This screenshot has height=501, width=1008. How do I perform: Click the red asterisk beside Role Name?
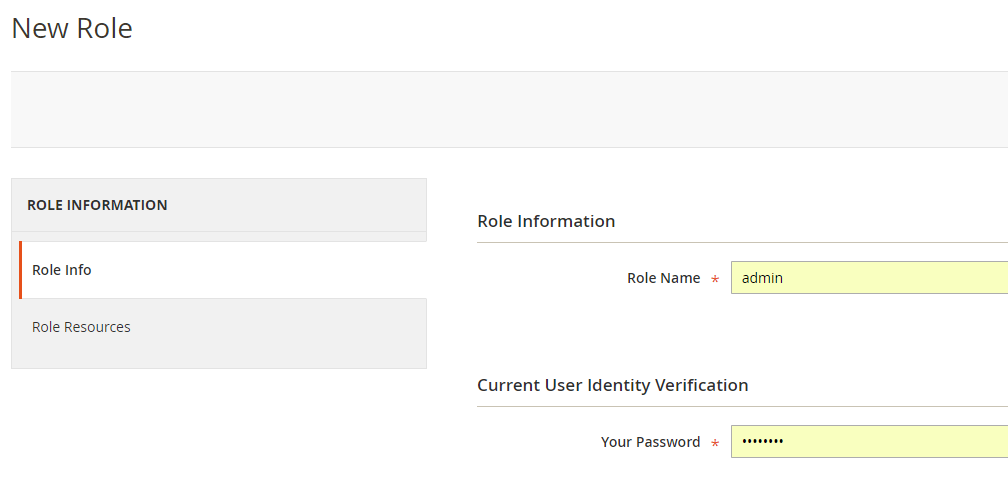(715, 280)
